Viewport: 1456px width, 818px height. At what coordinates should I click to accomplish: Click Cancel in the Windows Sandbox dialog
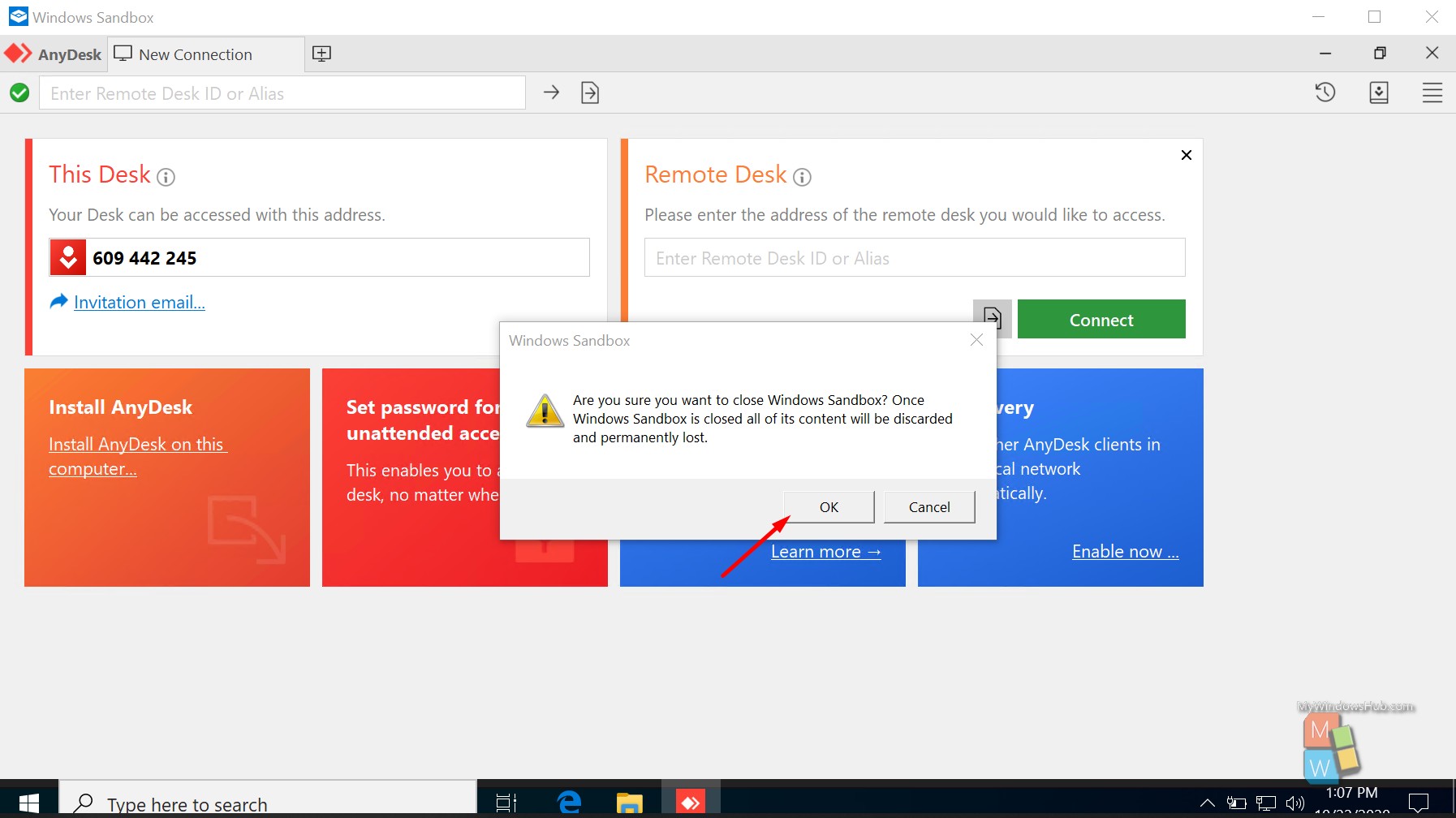tap(929, 507)
